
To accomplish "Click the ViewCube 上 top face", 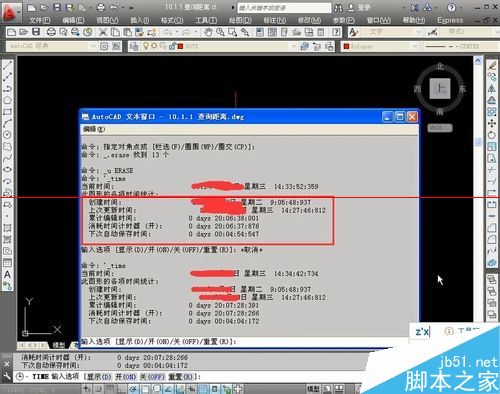I will pyautogui.click(x=440, y=89).
